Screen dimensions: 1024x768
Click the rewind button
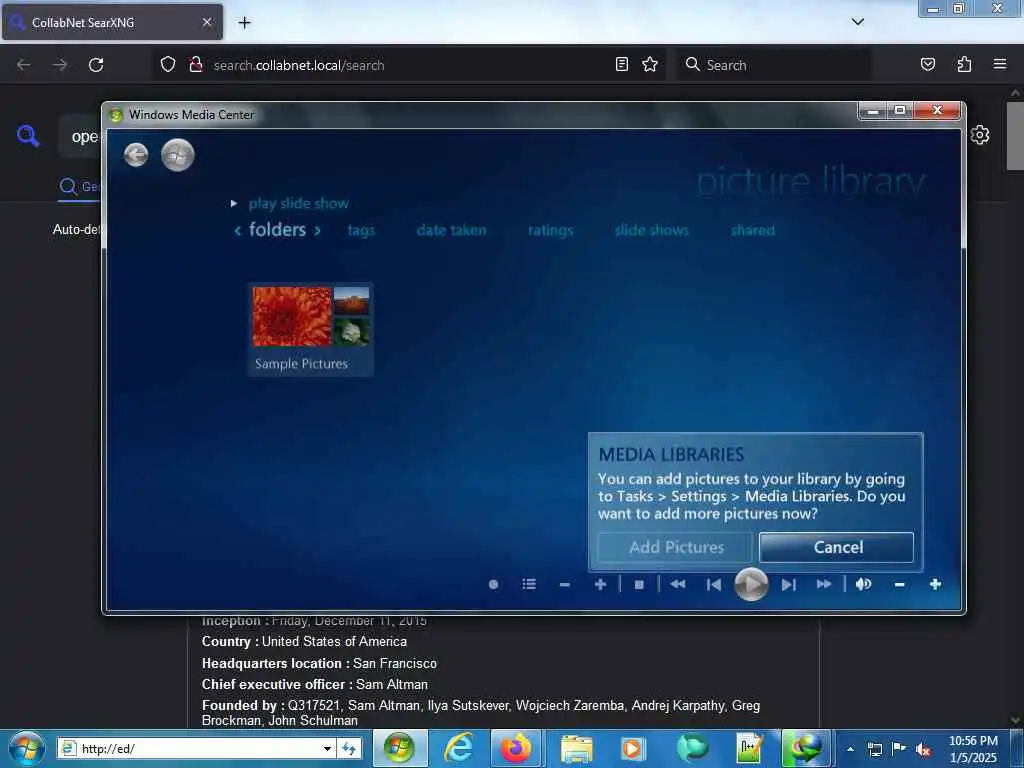click(678, 584)
